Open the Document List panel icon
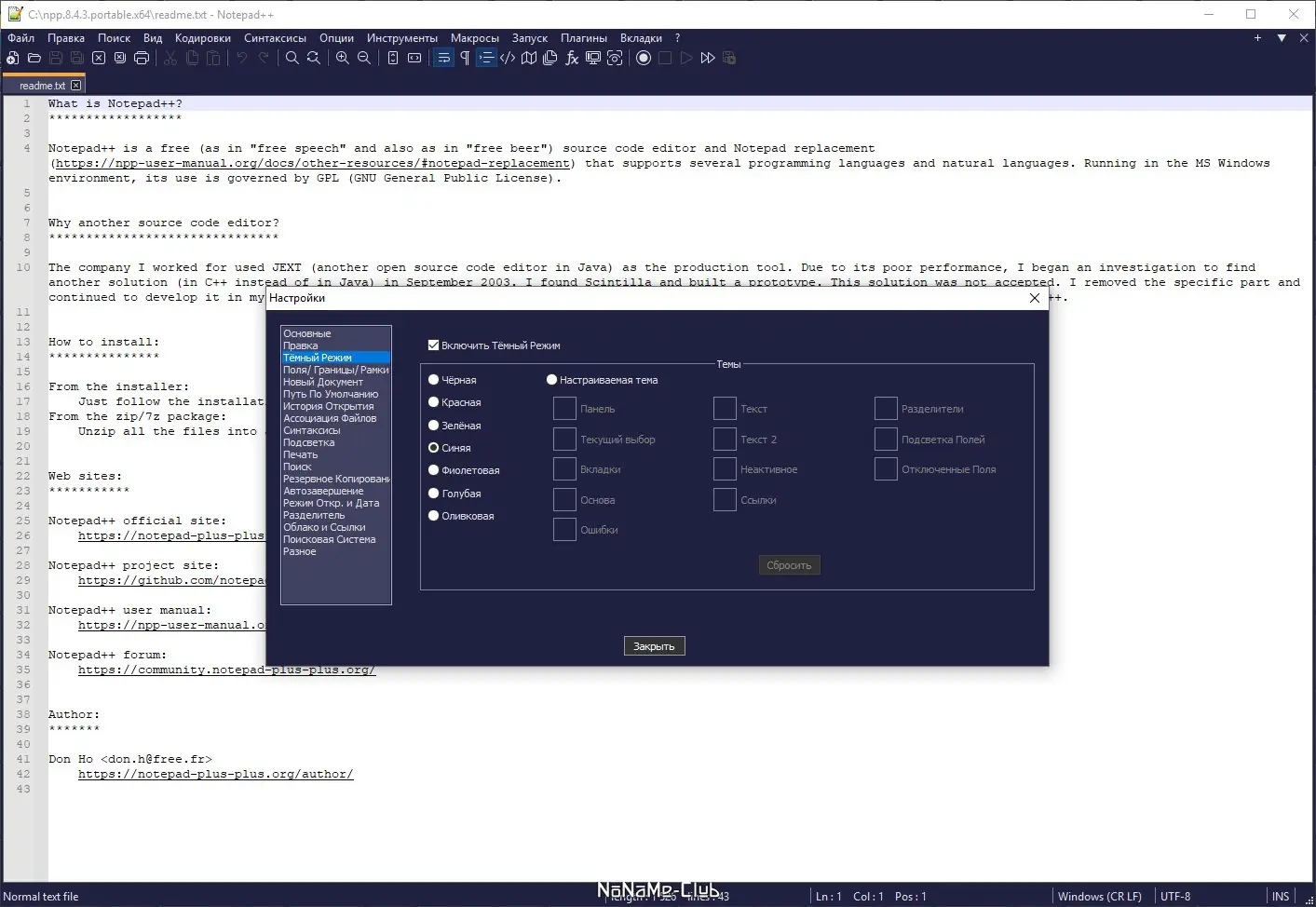Screen dimensions: 1316x907 coord(550,58)
